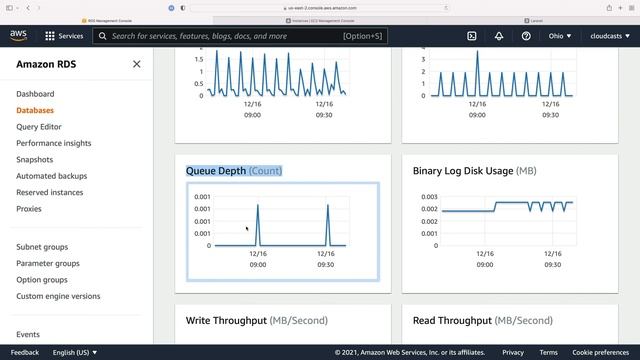The height and width of the screenshot is (360, 640).
Task: Click the Binary Log Disk Usage heading
Action: 474,171
